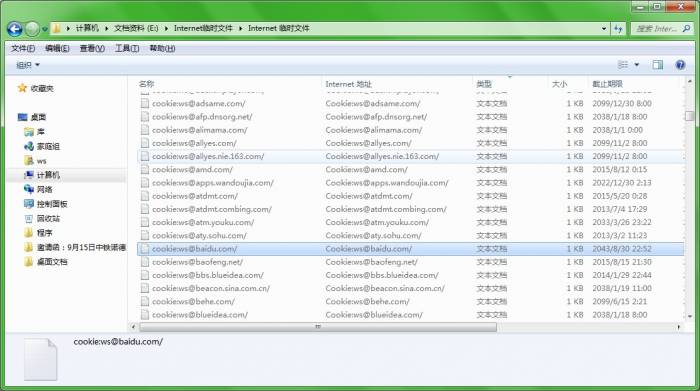
Task: Click the horizontal scrollbar thumb
Action: pos(318,327)
